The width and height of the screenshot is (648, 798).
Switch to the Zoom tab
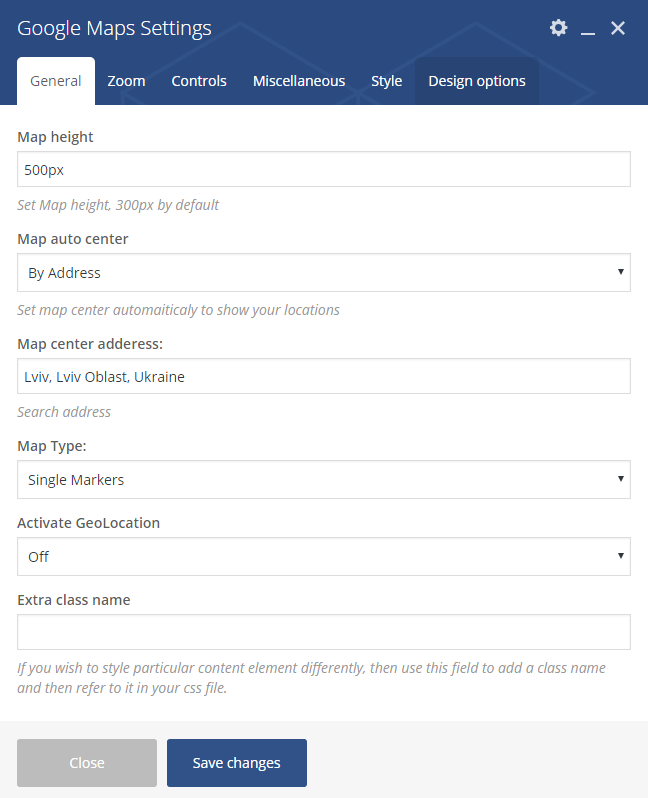point(126,81)
